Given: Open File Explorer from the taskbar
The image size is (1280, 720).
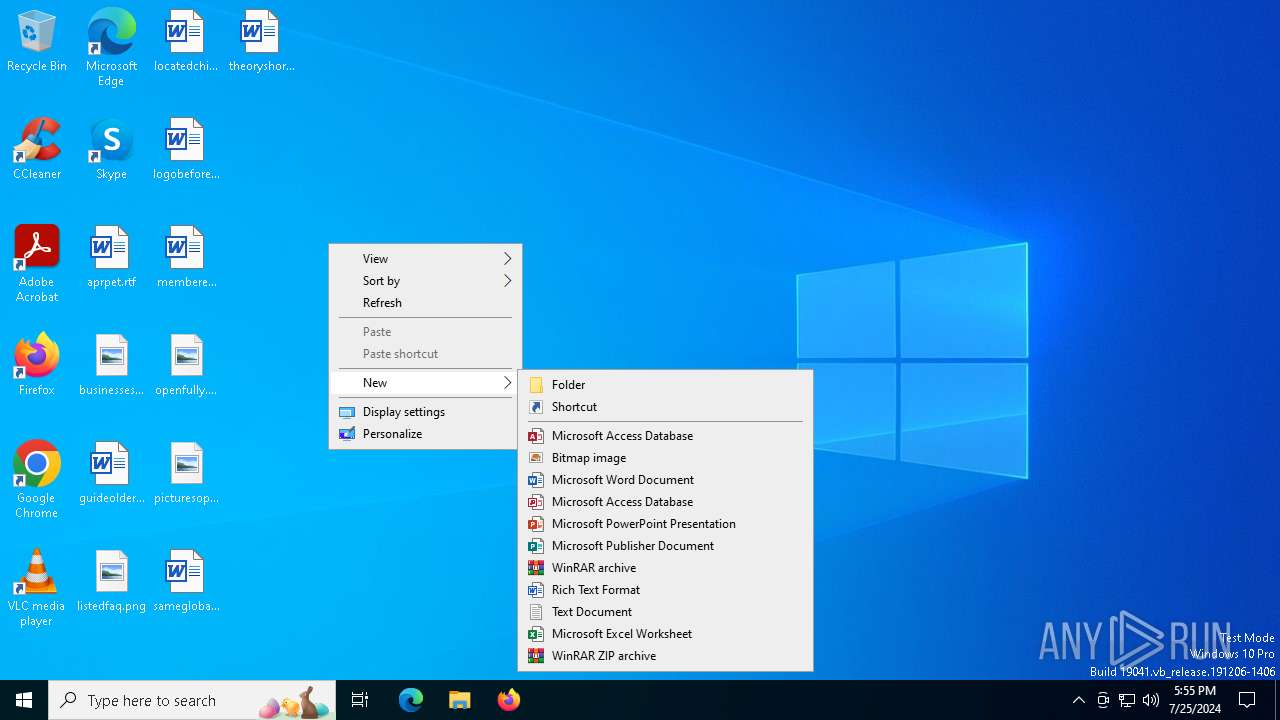Looking at the screenshot, I should coord(460,700).
